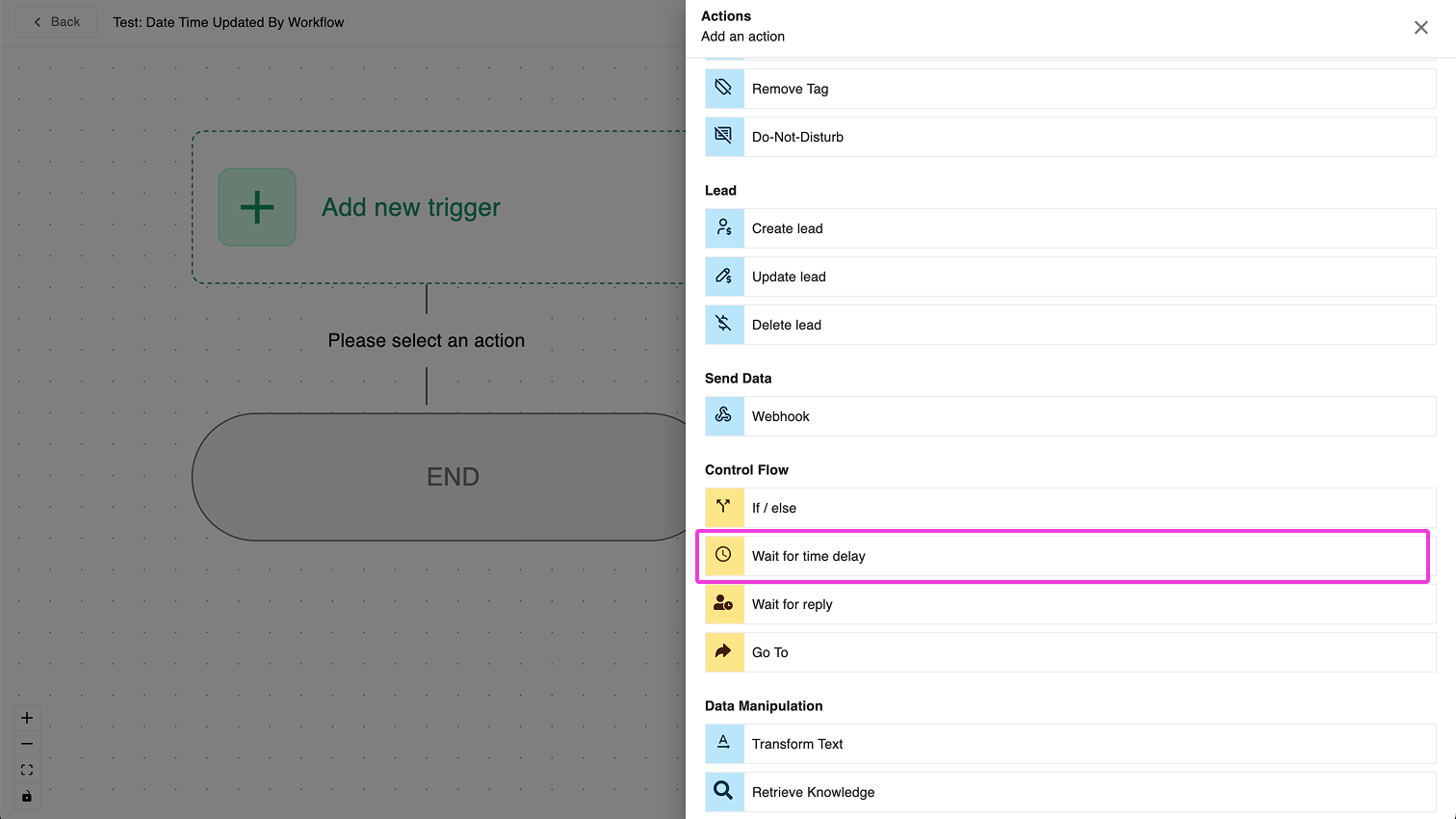The height and width of the screenshot is (819, 1456).
Task: Choose the Update lead pencil icon
Action: [x=724, y=277]
